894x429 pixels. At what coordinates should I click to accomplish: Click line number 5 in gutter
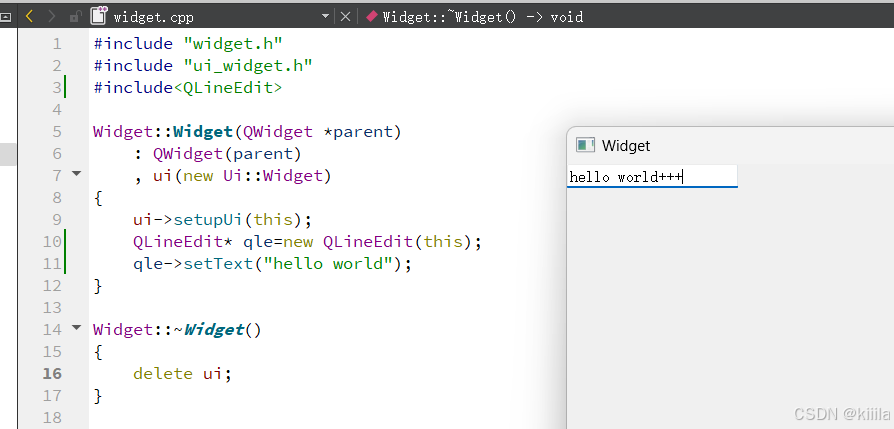tap(56, 132)
